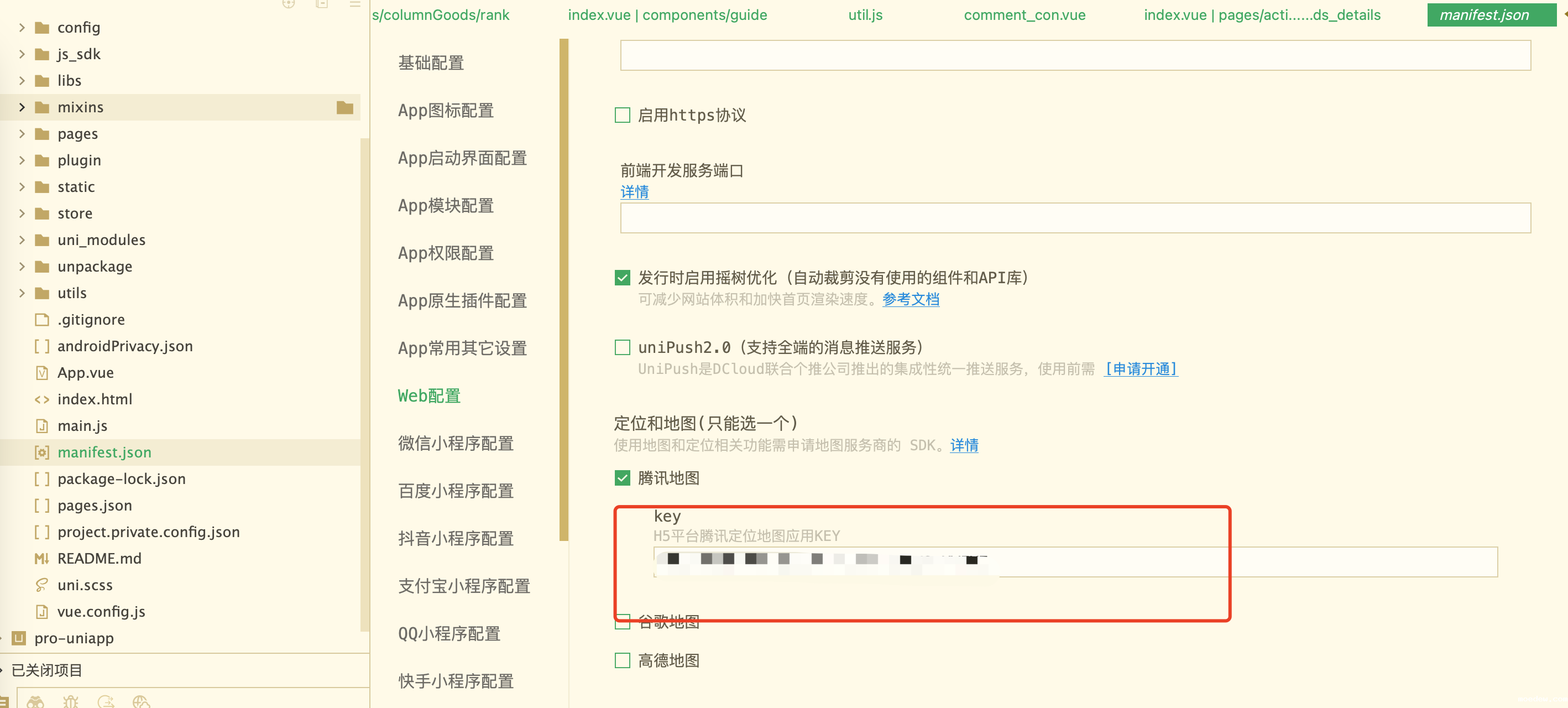Click the collapse-all documents icon

click(x=322, y=4)
